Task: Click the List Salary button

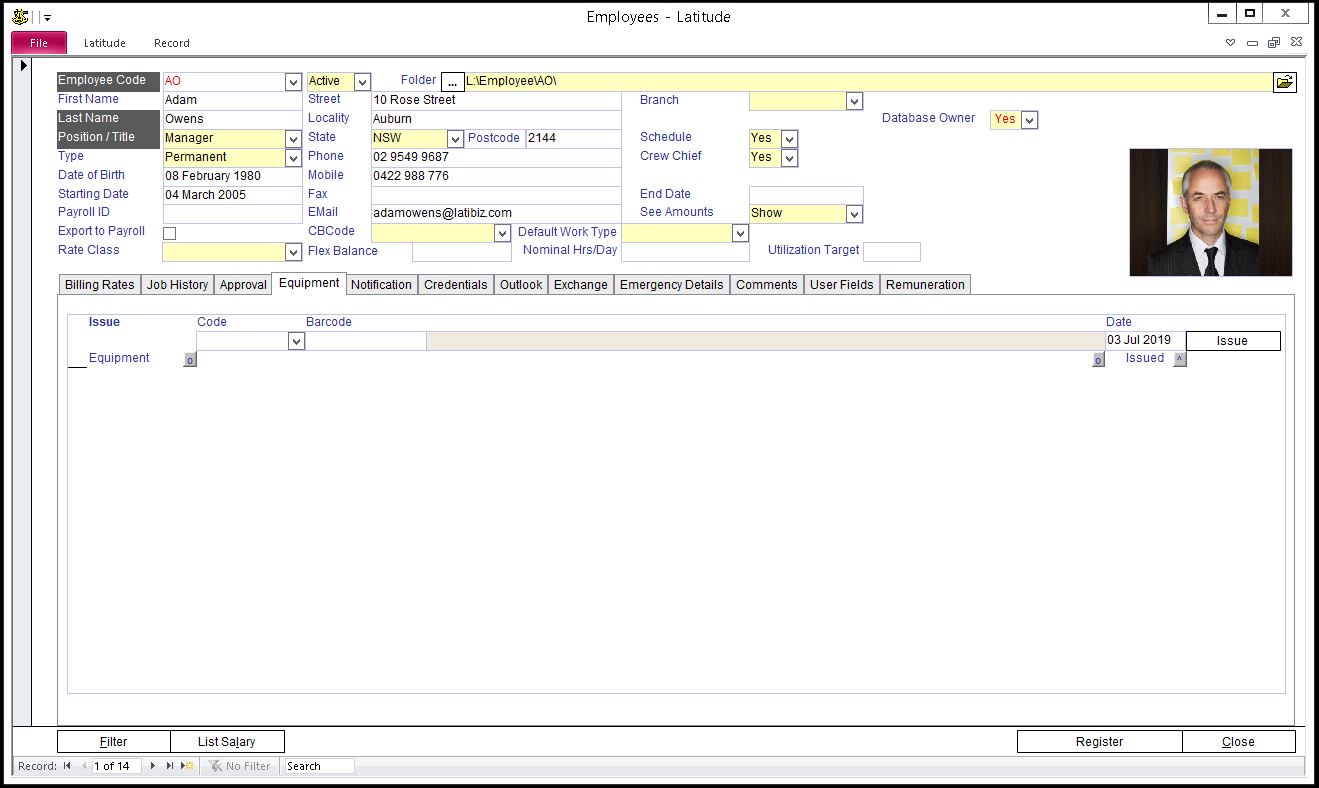Action: pyautogui.click(x=227, y=742)
